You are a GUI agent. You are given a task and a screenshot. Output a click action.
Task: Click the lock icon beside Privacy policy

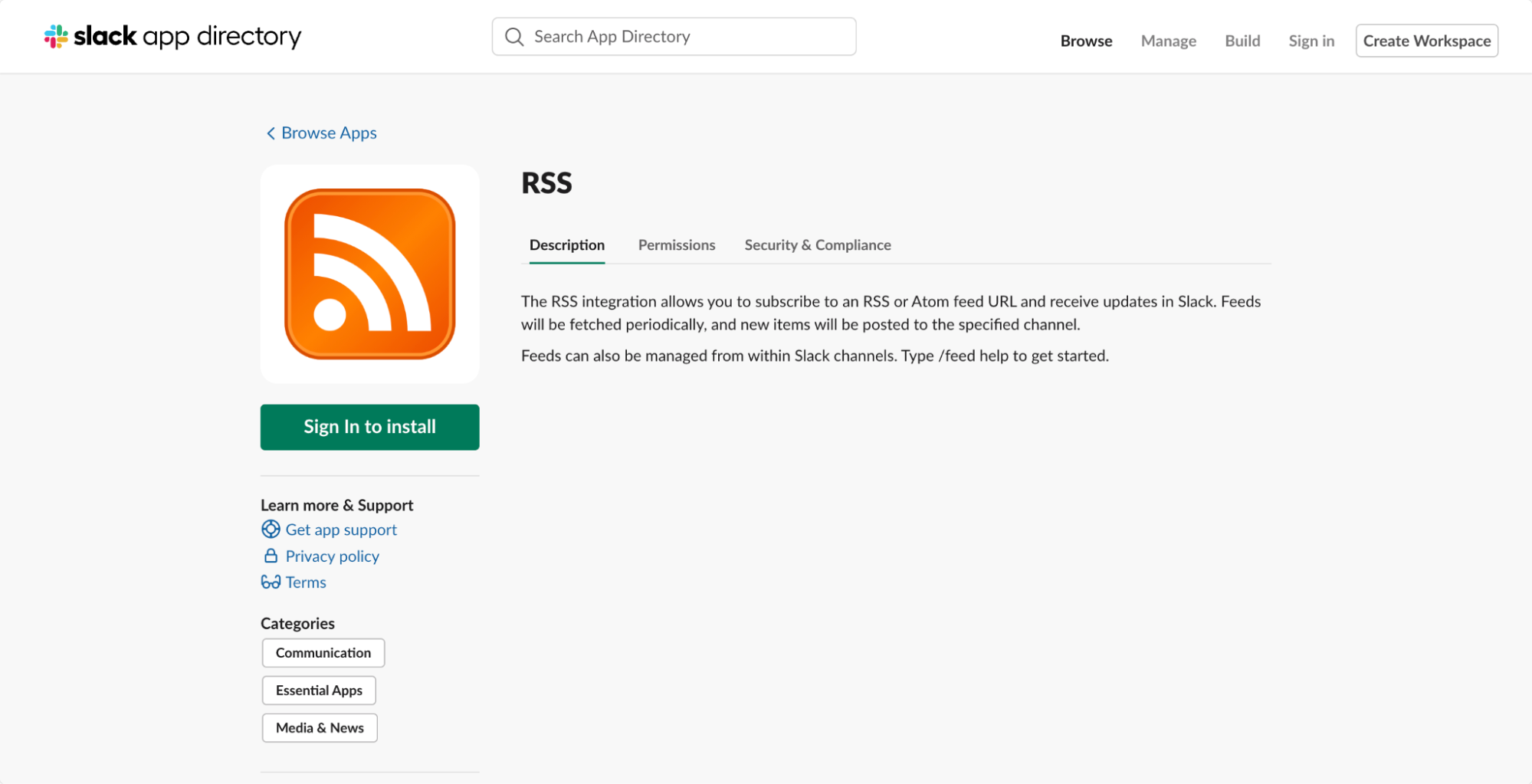tap(271, 556)
